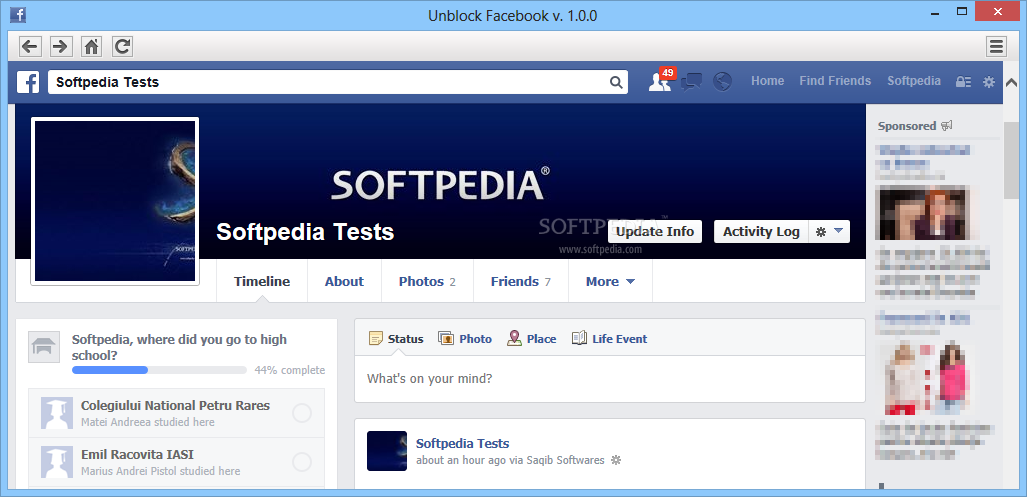Screen dimensions: 1027x497
Task: Click the high school building icon
Action: click(x=44, y=347)
